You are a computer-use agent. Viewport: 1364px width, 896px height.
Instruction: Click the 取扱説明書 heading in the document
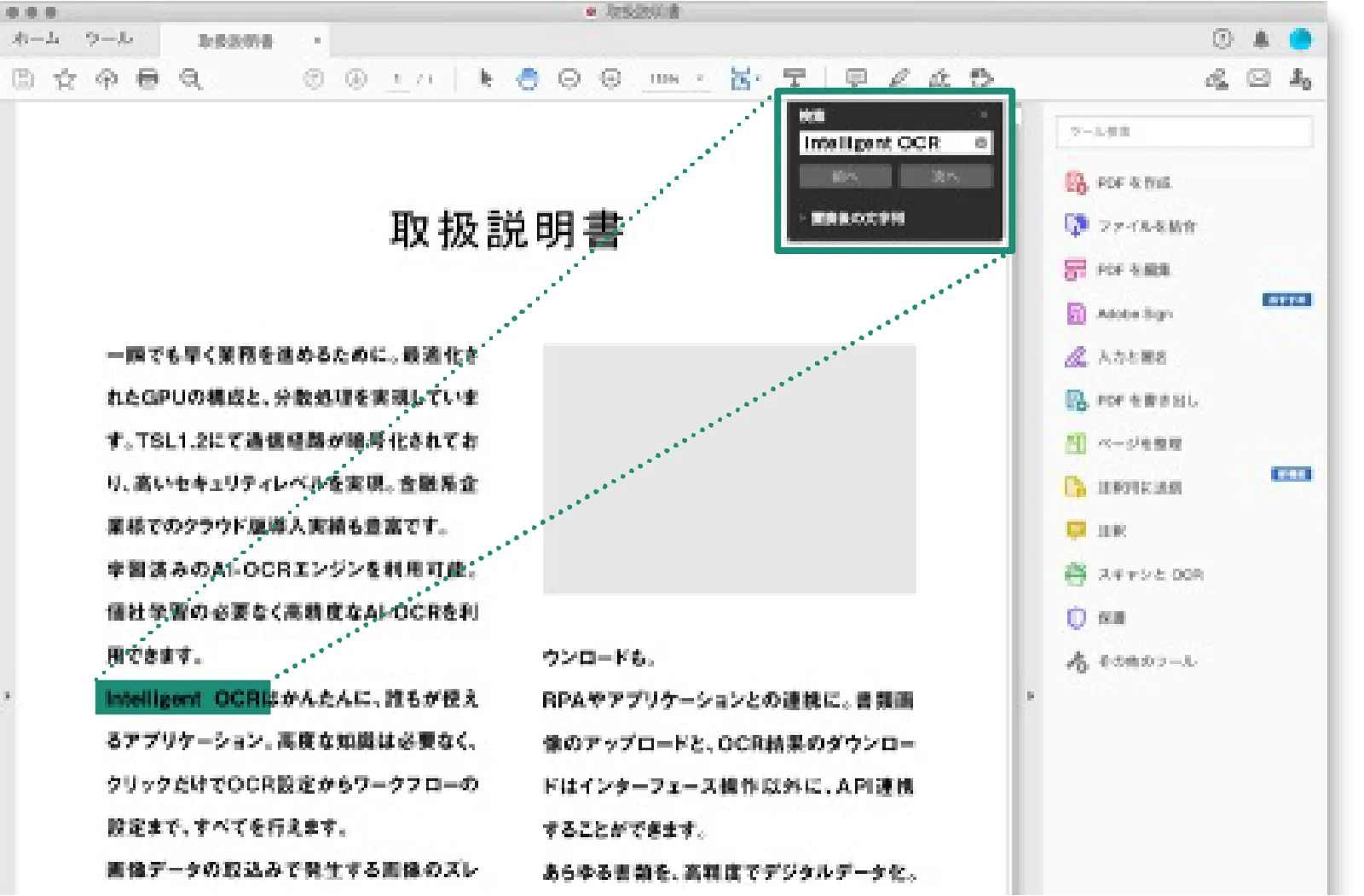507,230
